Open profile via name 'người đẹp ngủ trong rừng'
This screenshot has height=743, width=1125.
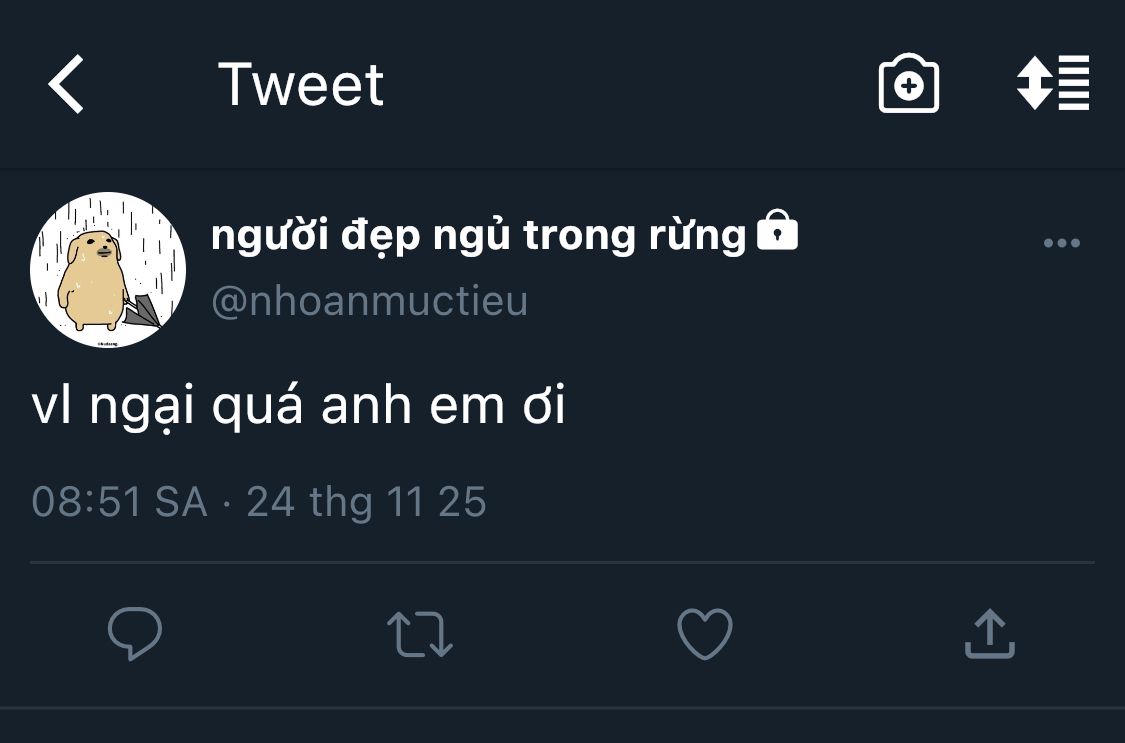[x=479, y=236]
